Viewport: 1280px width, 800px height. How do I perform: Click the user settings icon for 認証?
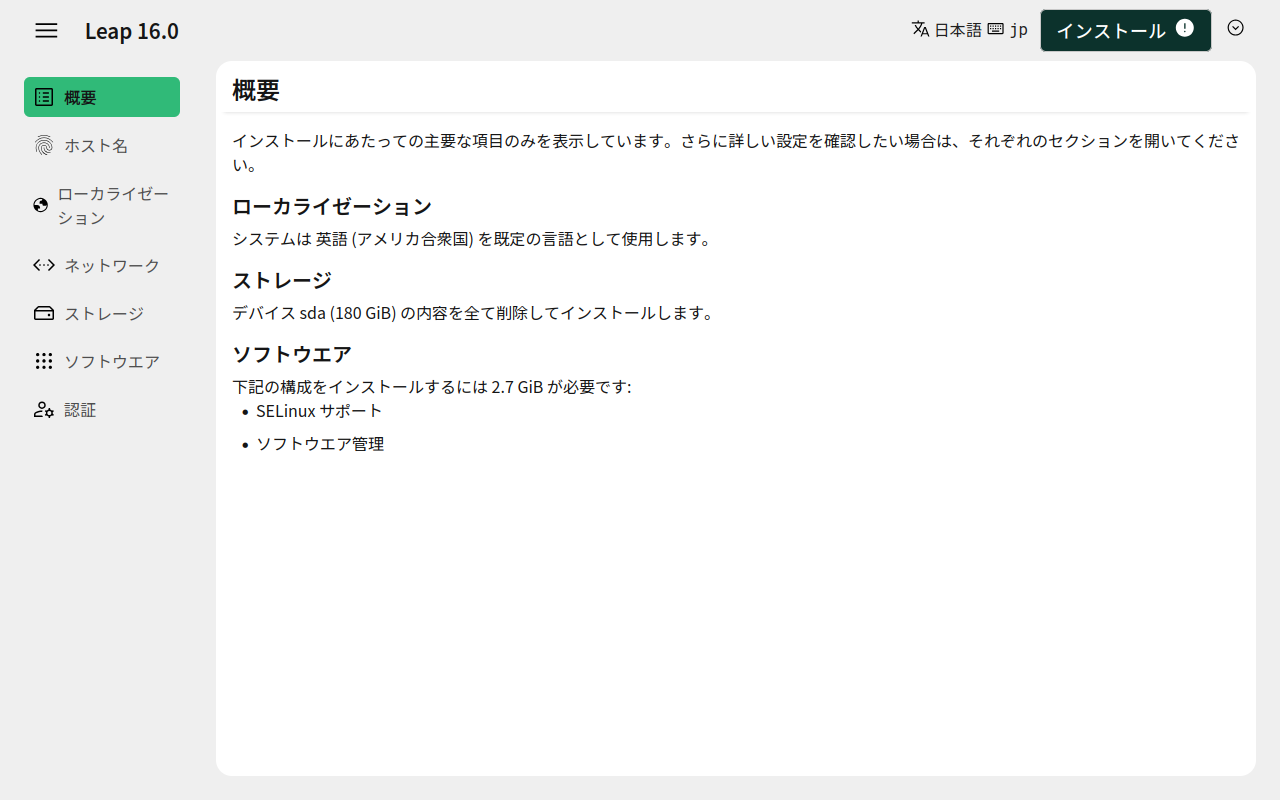point(44,409)
